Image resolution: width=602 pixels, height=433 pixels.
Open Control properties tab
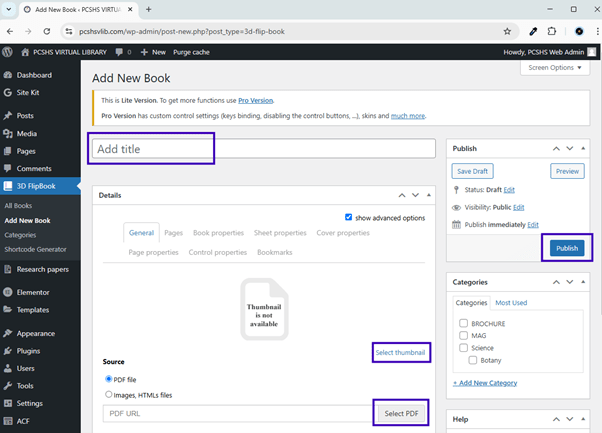pyautogui.click(x=218, y=252)
